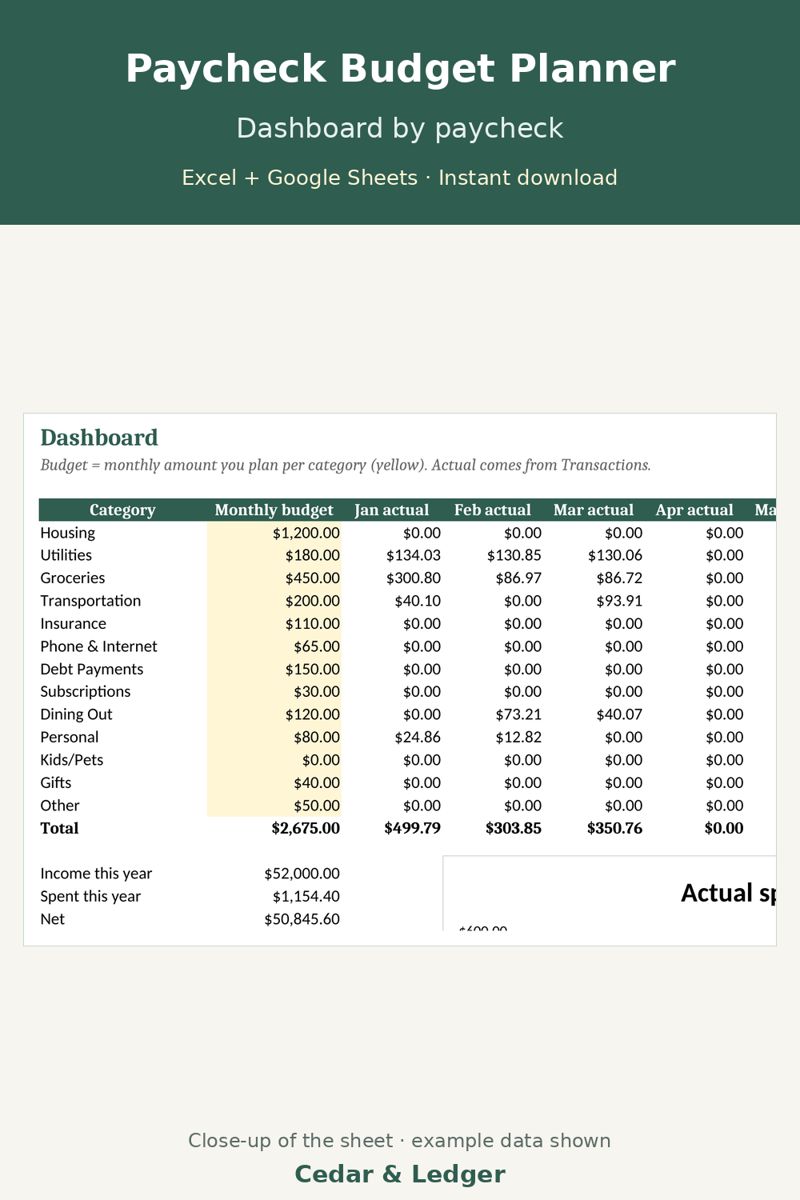Click the Insurance category row label
This screenshot has height=1200, width=800.
(73, 624)
